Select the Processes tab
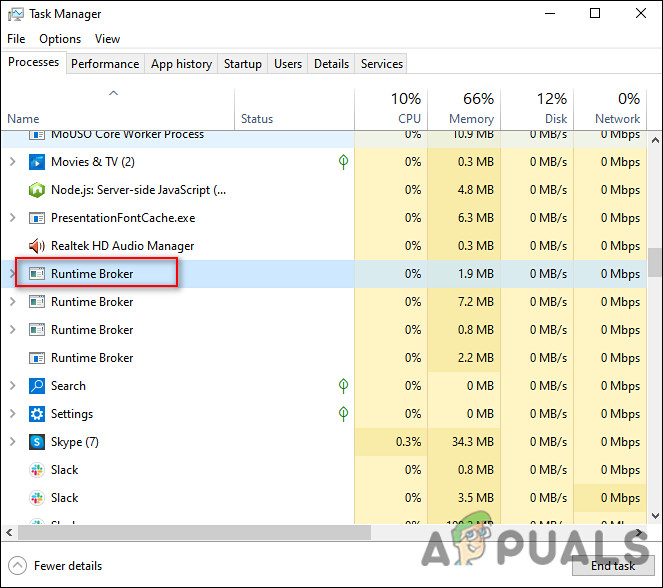Image resolution: width=663 pixels, height=588 pixels. coord(34,62)
